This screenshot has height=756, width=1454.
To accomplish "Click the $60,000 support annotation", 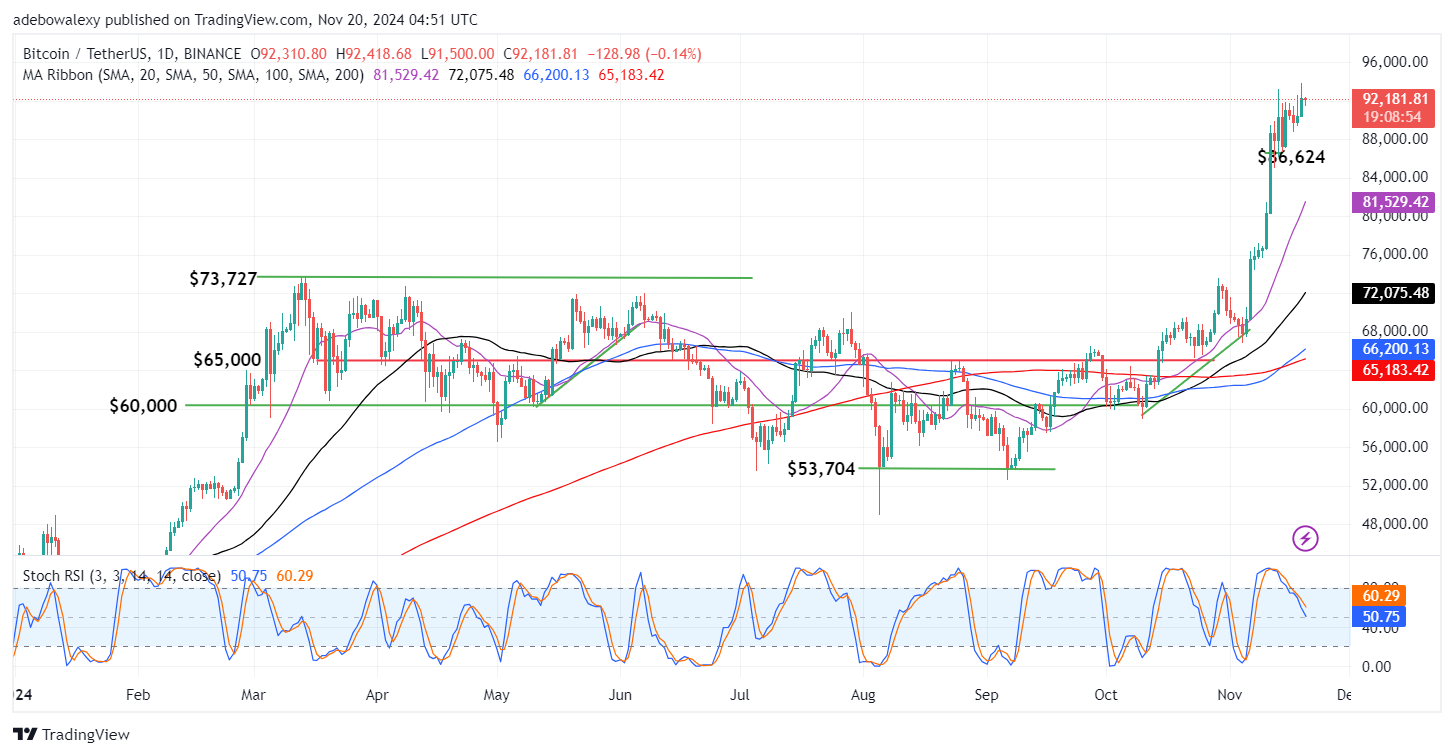I will click(144, 405).
